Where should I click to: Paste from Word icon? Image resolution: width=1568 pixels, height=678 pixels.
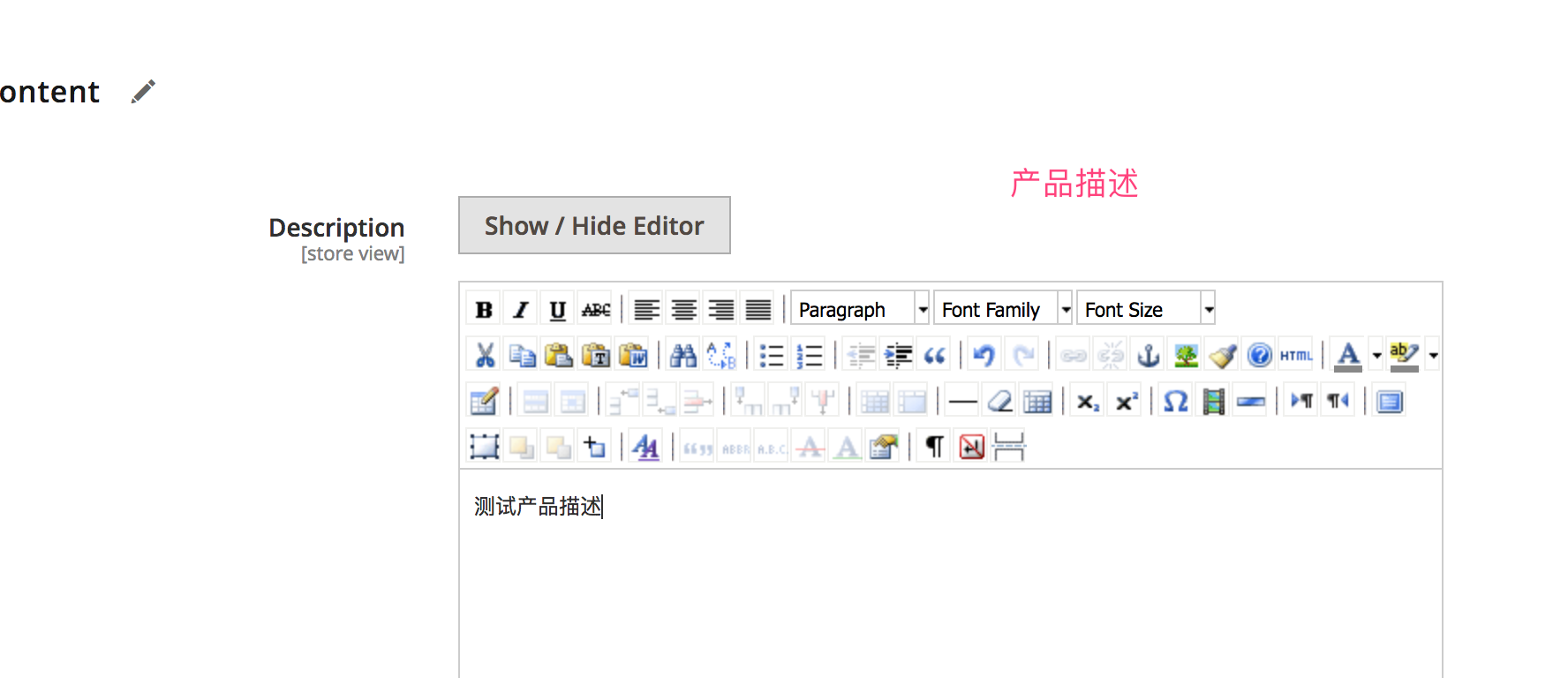click(633, 355)
